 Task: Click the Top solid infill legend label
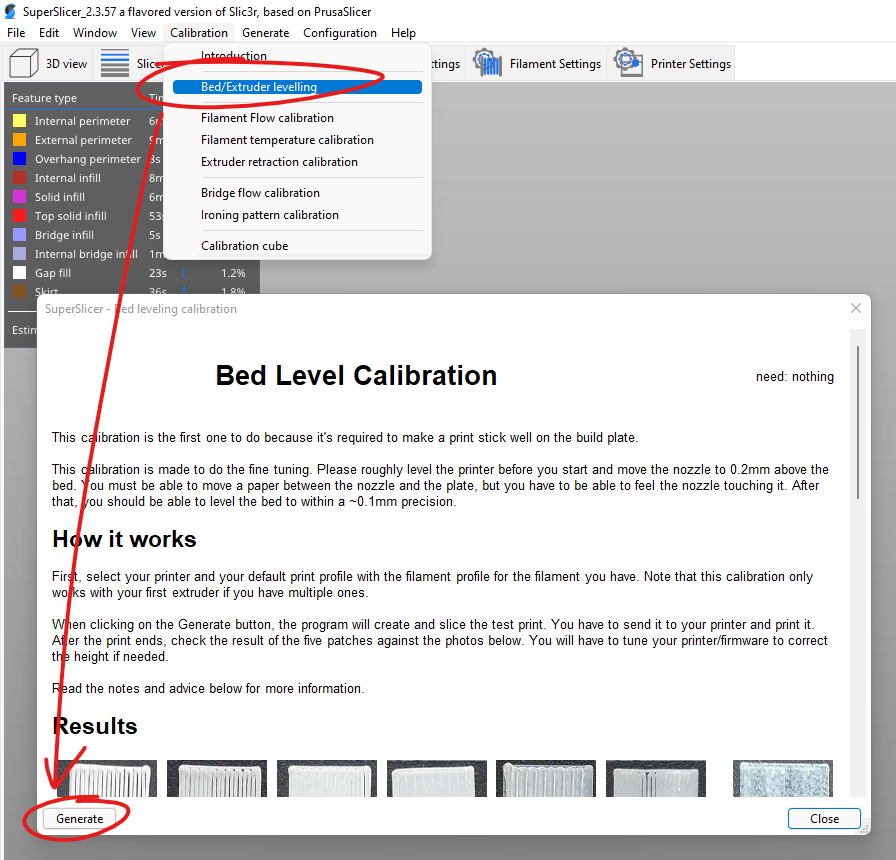point(70,216)
